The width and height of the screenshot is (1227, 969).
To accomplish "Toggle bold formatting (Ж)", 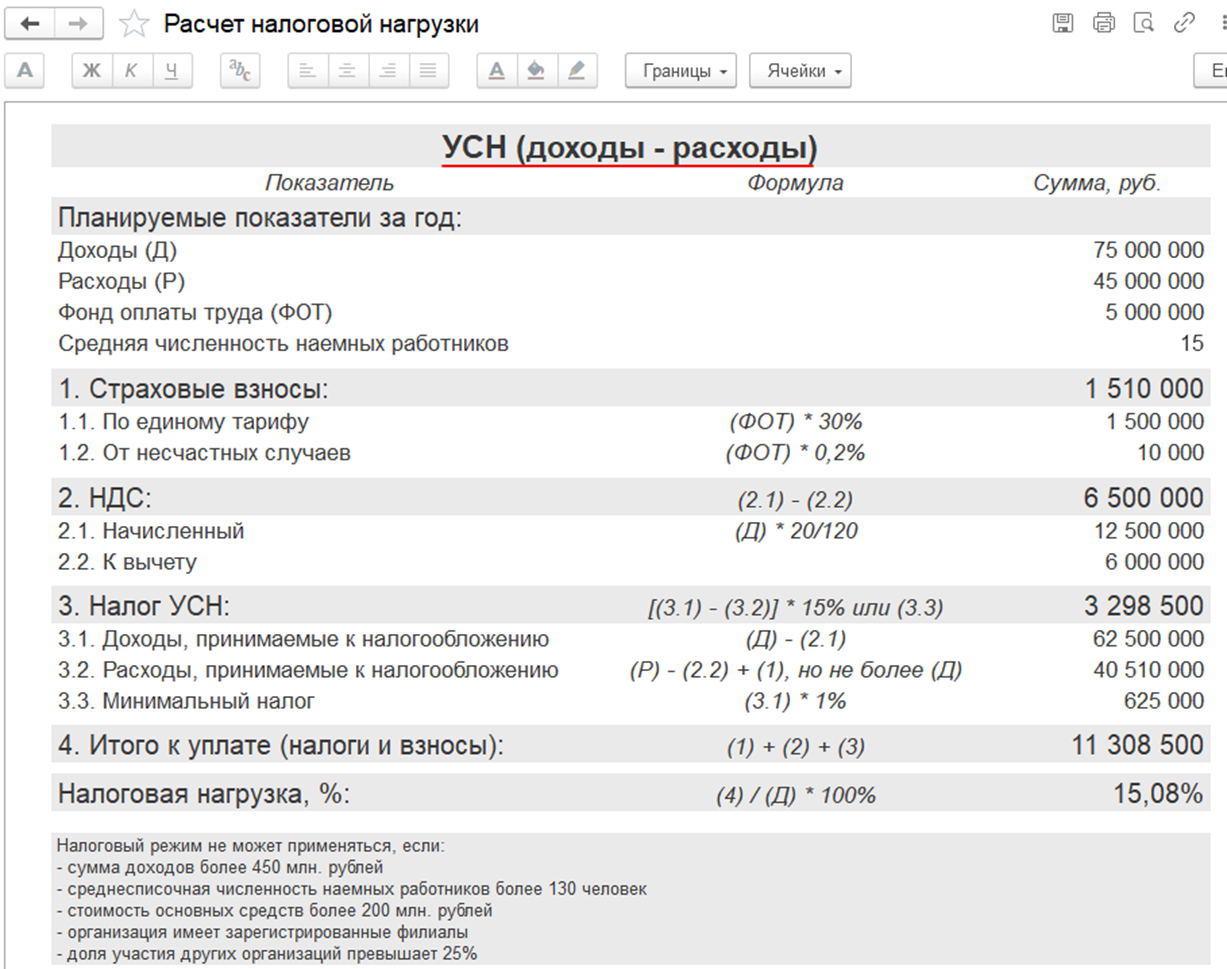I will tap(91, 71).
